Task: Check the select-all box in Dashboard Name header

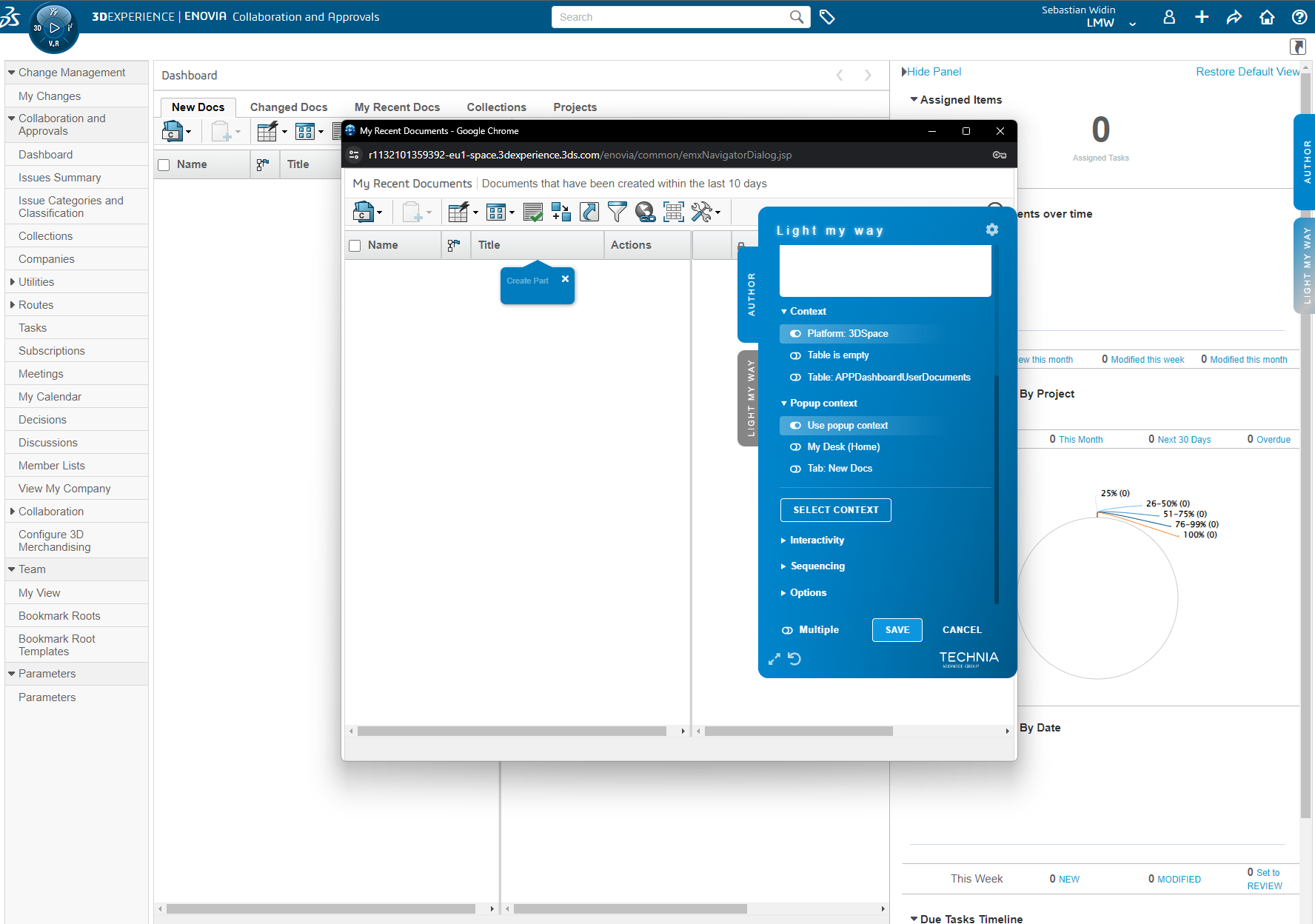Action: 164,165
